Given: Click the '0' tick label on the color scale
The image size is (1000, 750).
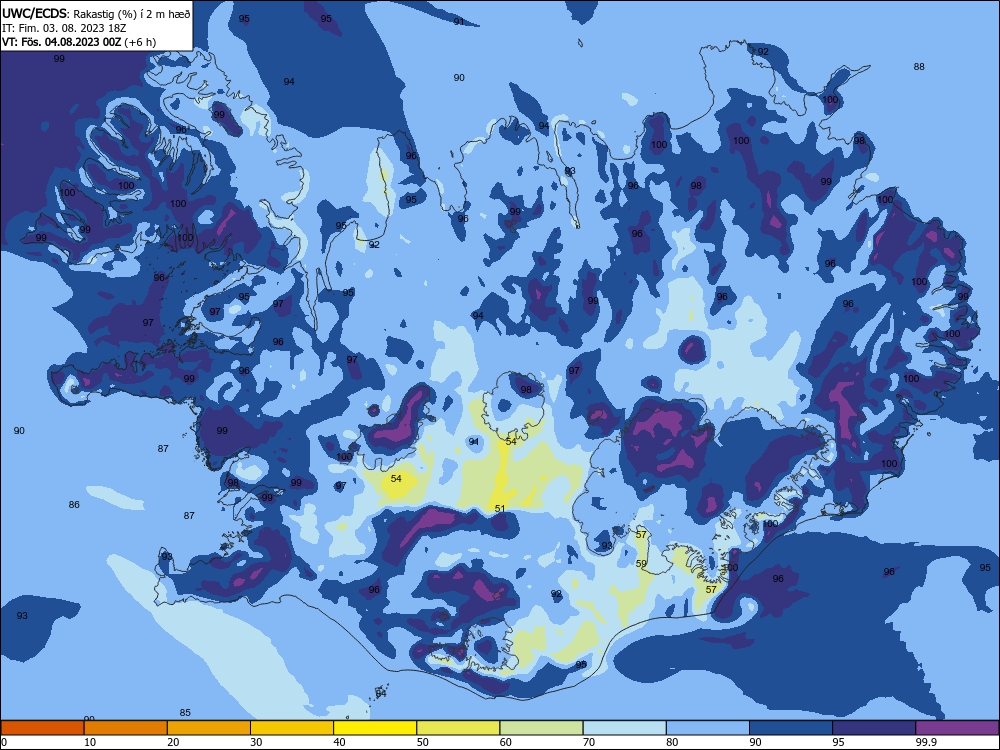Looking at the screenshot, I should tap(4, 742).
